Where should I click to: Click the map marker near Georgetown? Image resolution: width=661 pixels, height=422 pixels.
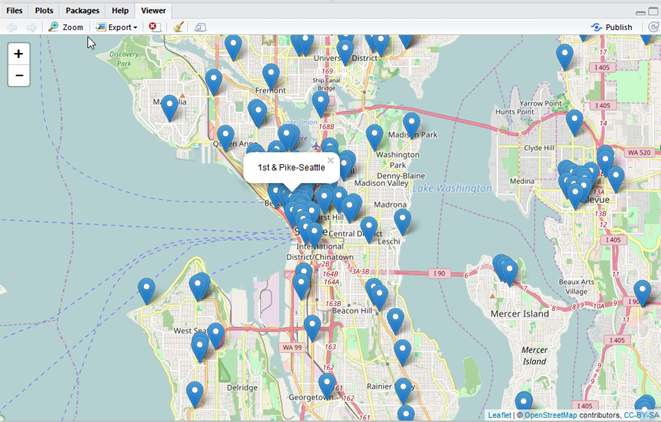coord(327,384)
